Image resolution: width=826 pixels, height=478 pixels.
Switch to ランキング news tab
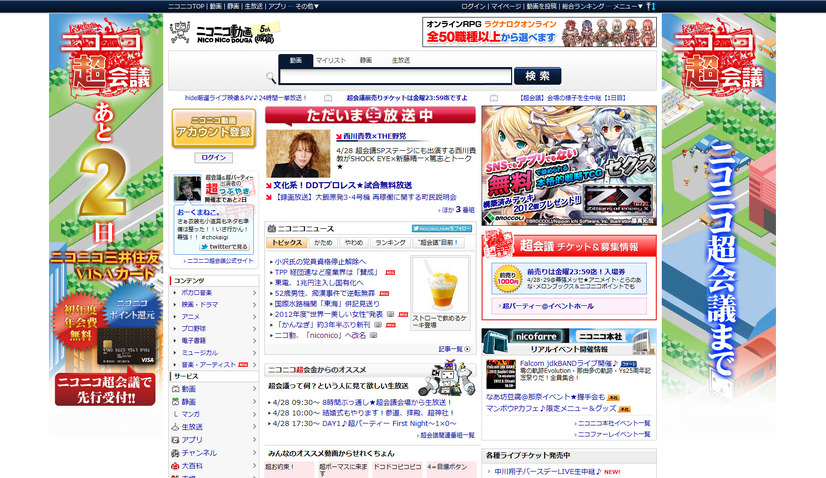pyautogui.click(x=390, y=242)
